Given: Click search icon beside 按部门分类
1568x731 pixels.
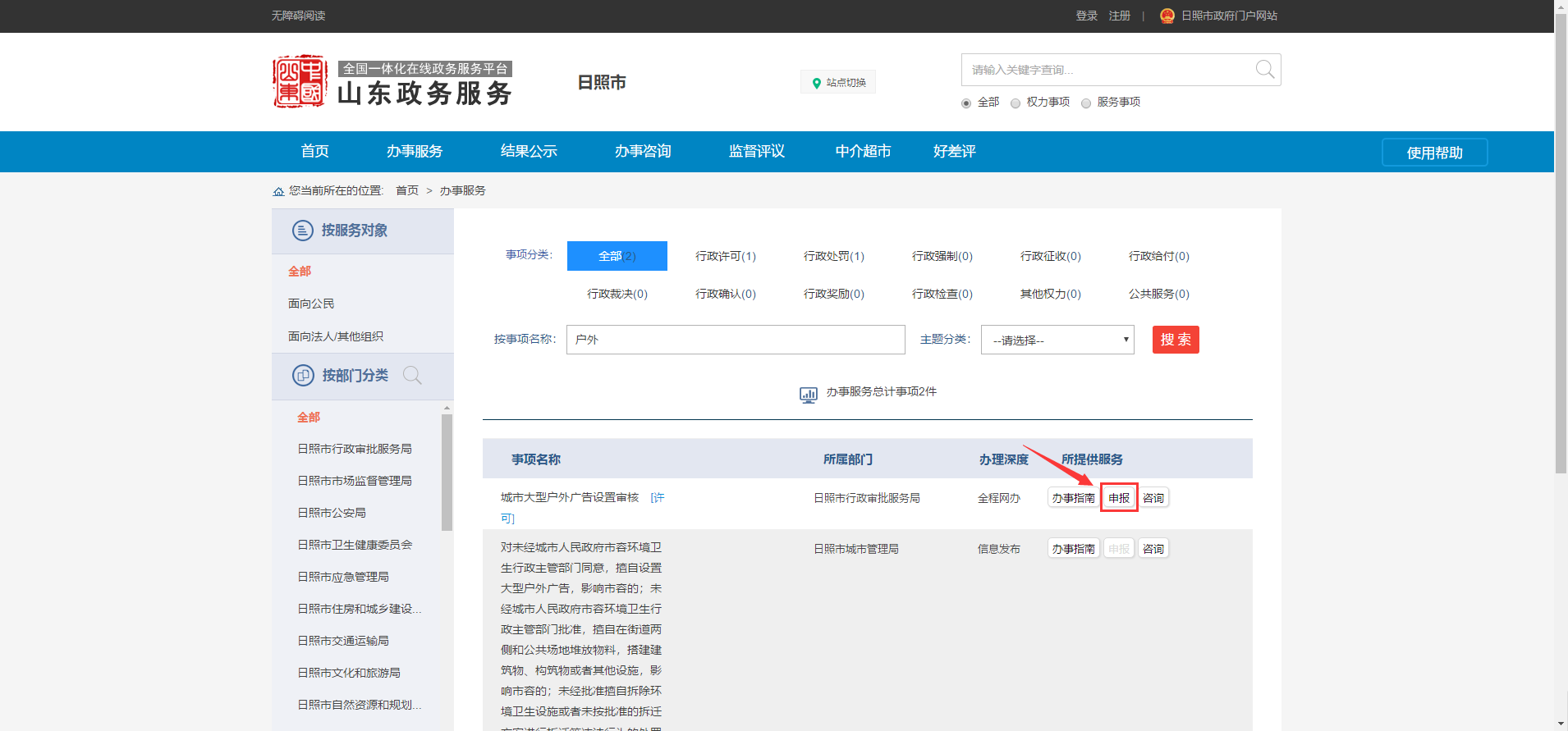Looking at the screenshot, I should tap(412, 376).
